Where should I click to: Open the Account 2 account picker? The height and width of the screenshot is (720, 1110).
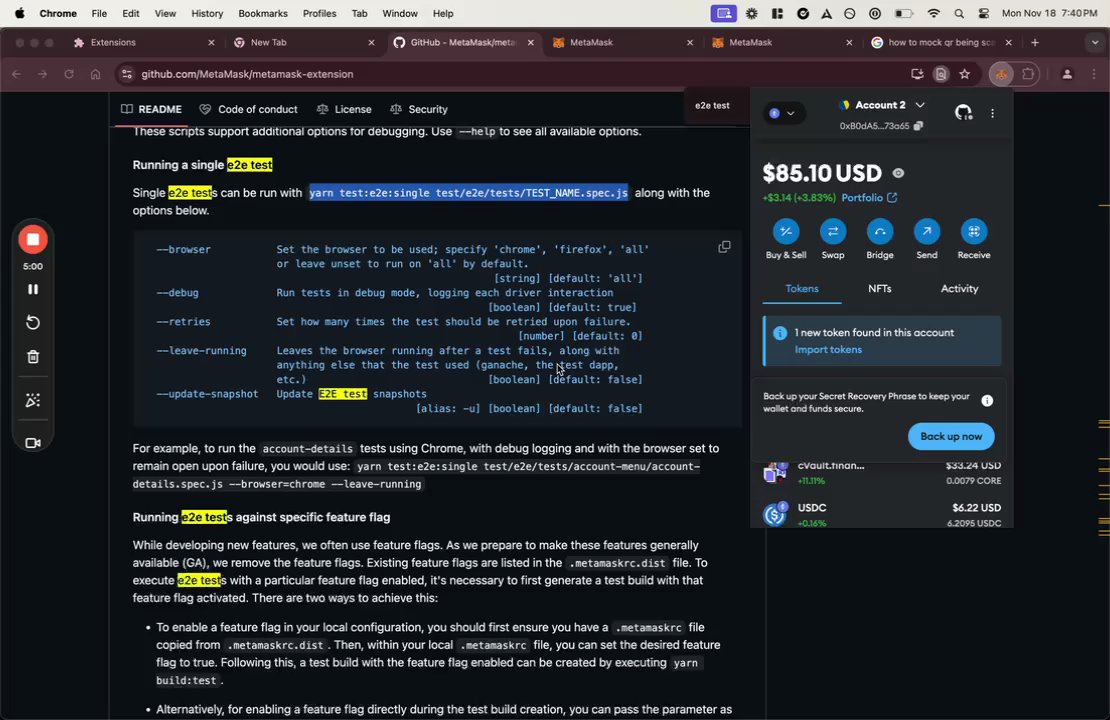[882, 105]
